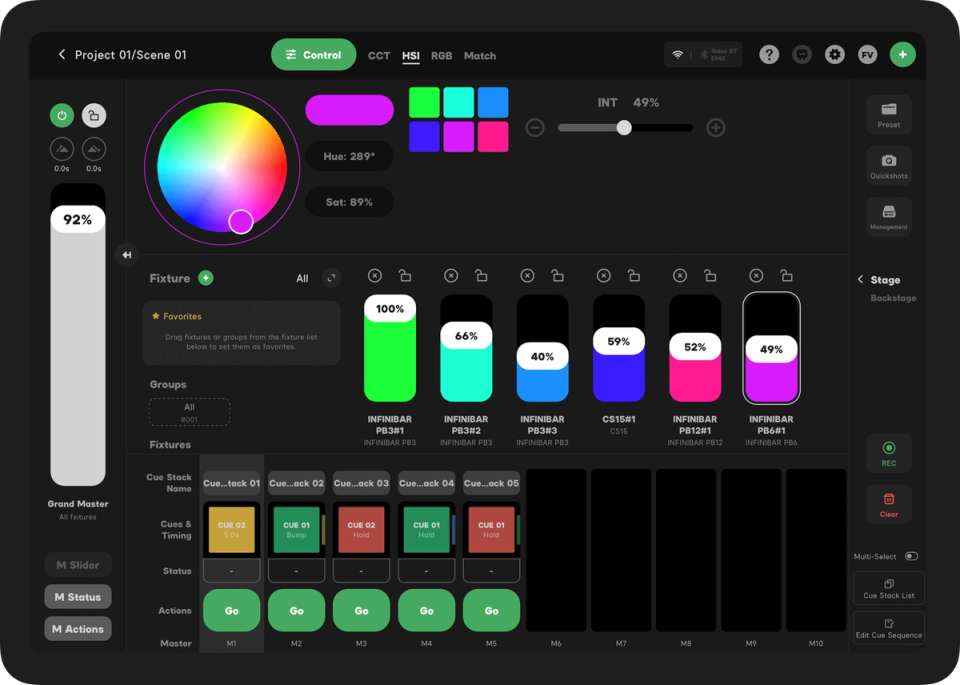Open the Quickshots panel
The width and height of the screenshot is (960, 685).
coord(888,165)
